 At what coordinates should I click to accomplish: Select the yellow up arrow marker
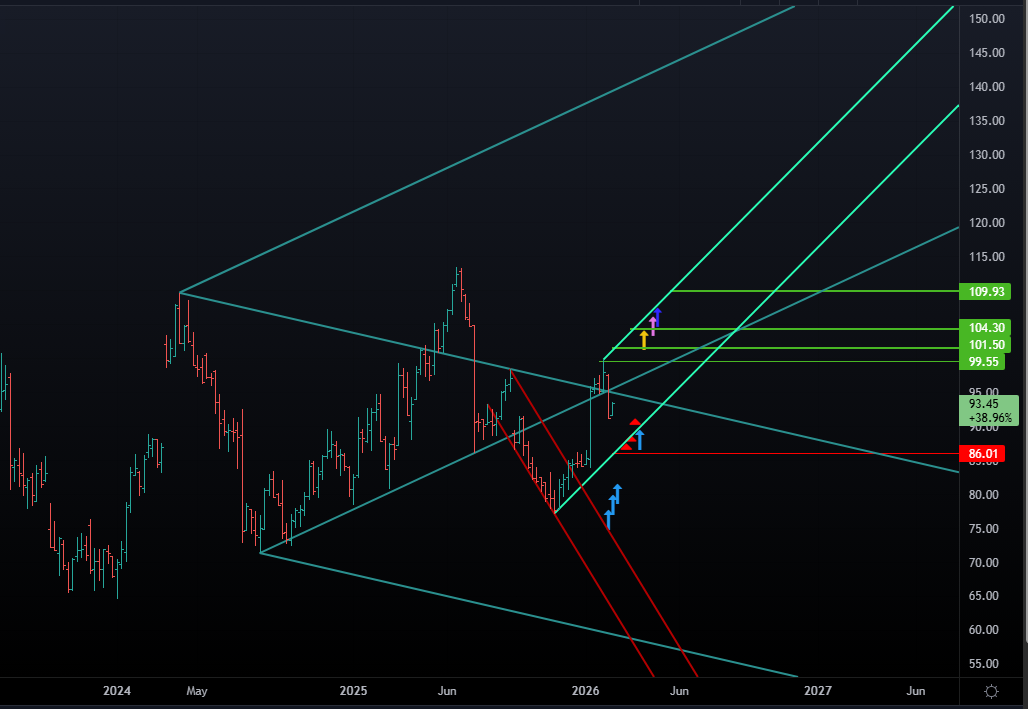[x=644, y=339]
